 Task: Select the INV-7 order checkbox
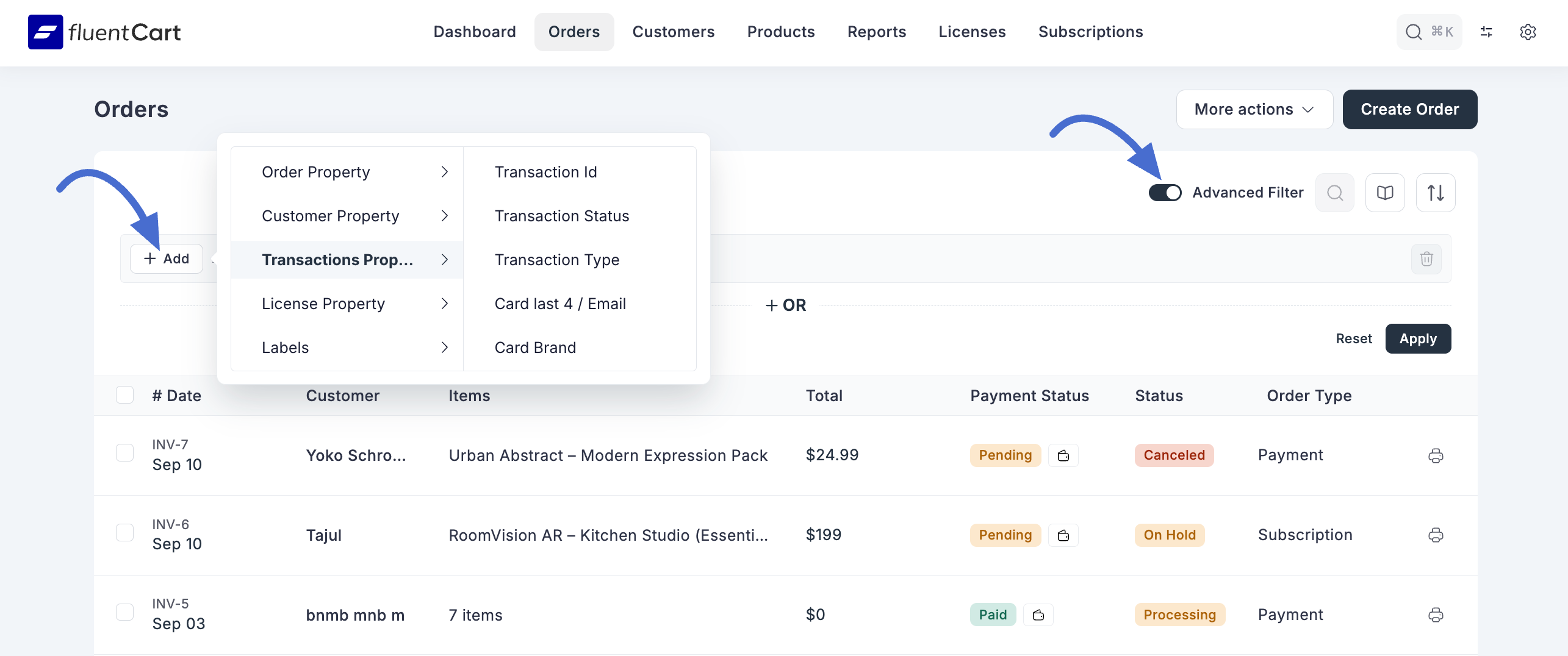pyautogui.click(x=124, y=453)
